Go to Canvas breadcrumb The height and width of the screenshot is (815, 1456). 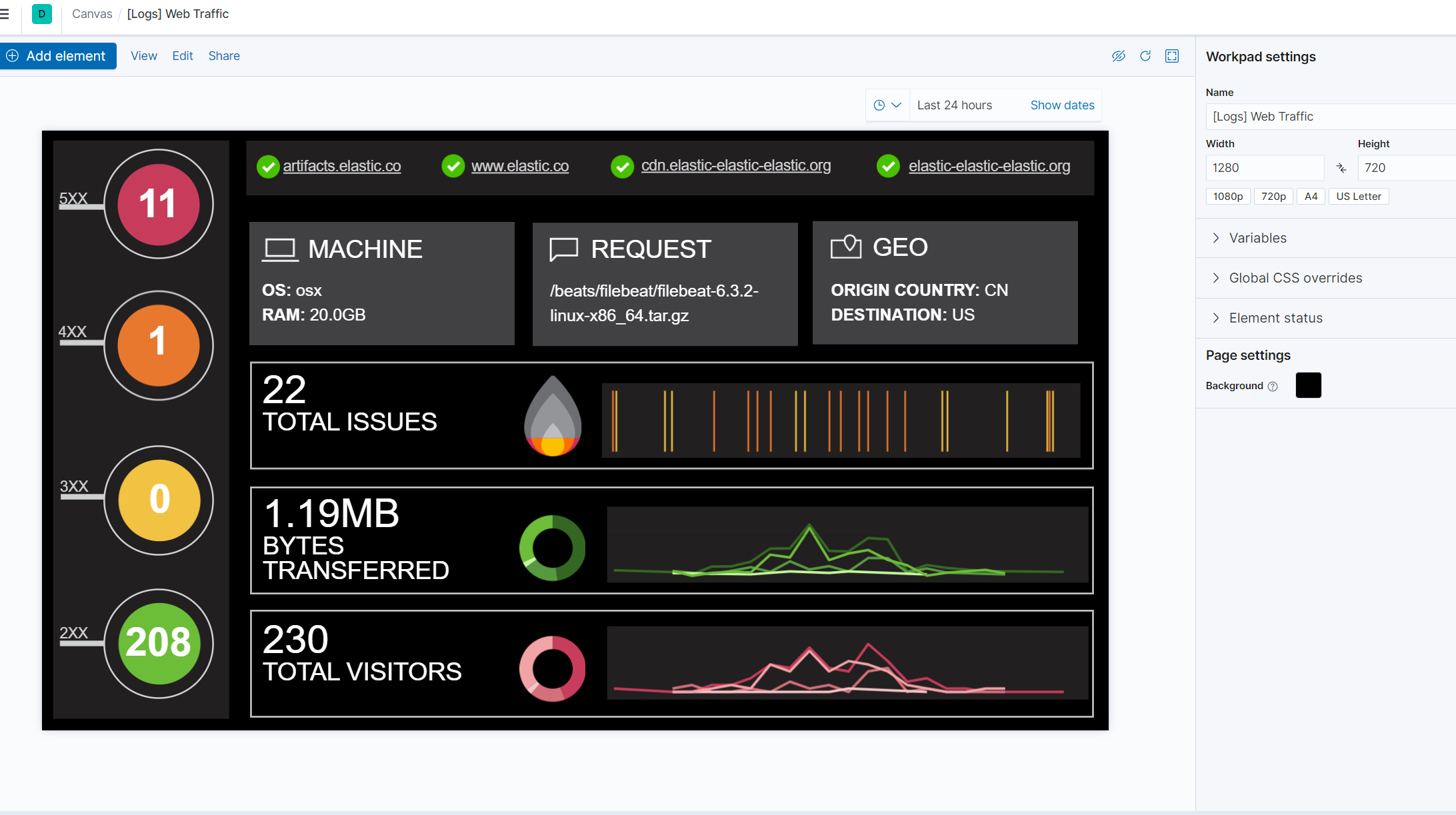tap(92, 14)
